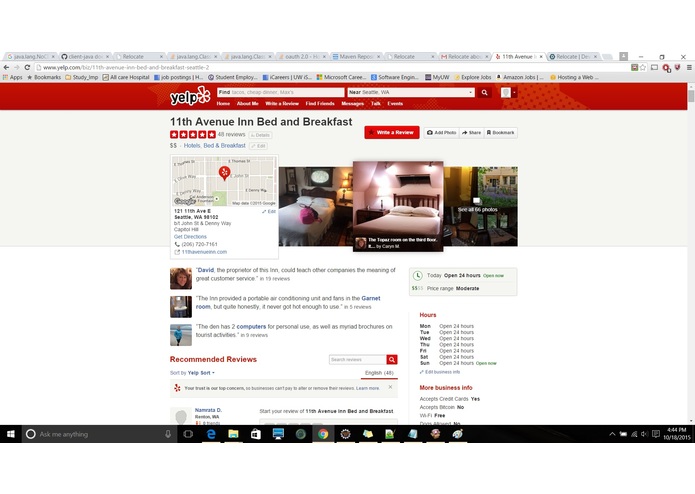Image resolution: width=695 pixels, height=494 pixels.
Task: Open the Bed & Breakfast category link
Action: [x=224, y=145]
